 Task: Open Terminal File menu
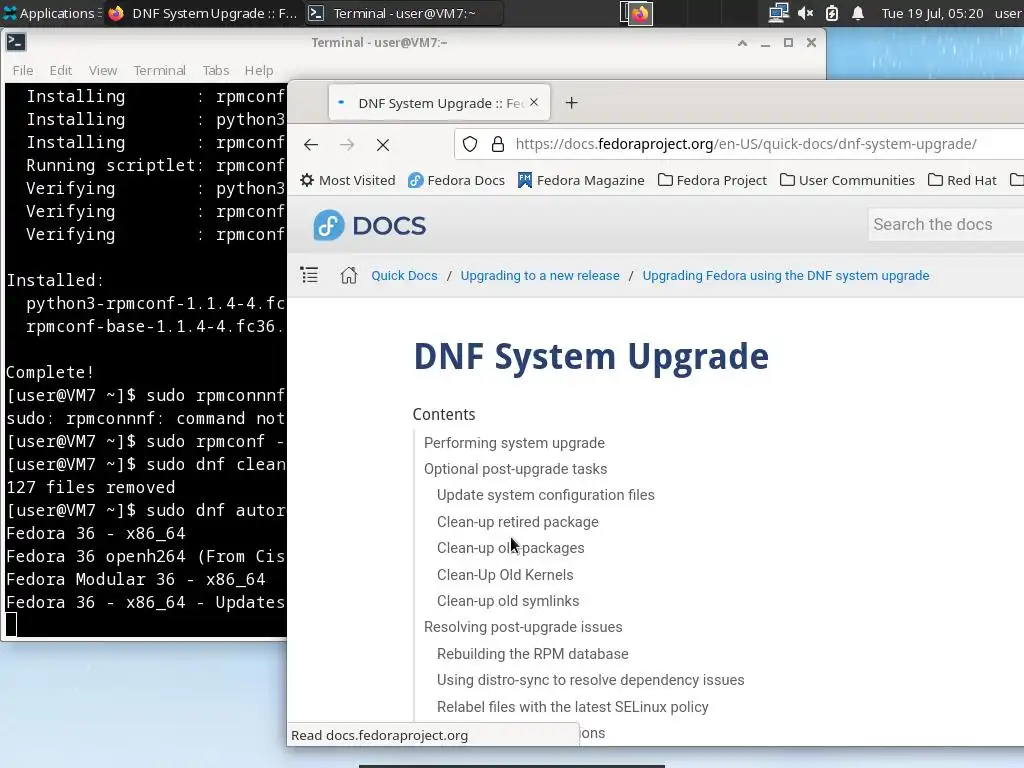pos(23,71)
